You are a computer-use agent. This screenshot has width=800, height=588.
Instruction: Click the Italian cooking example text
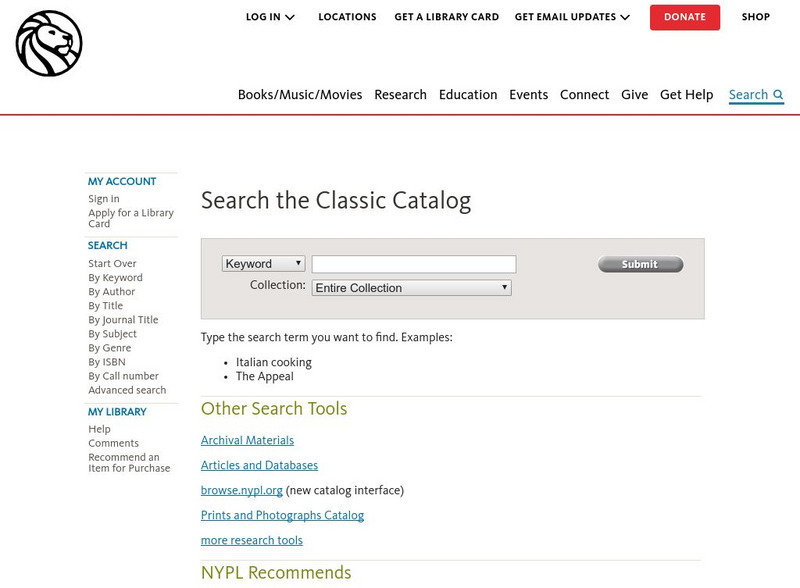(273, 362)
